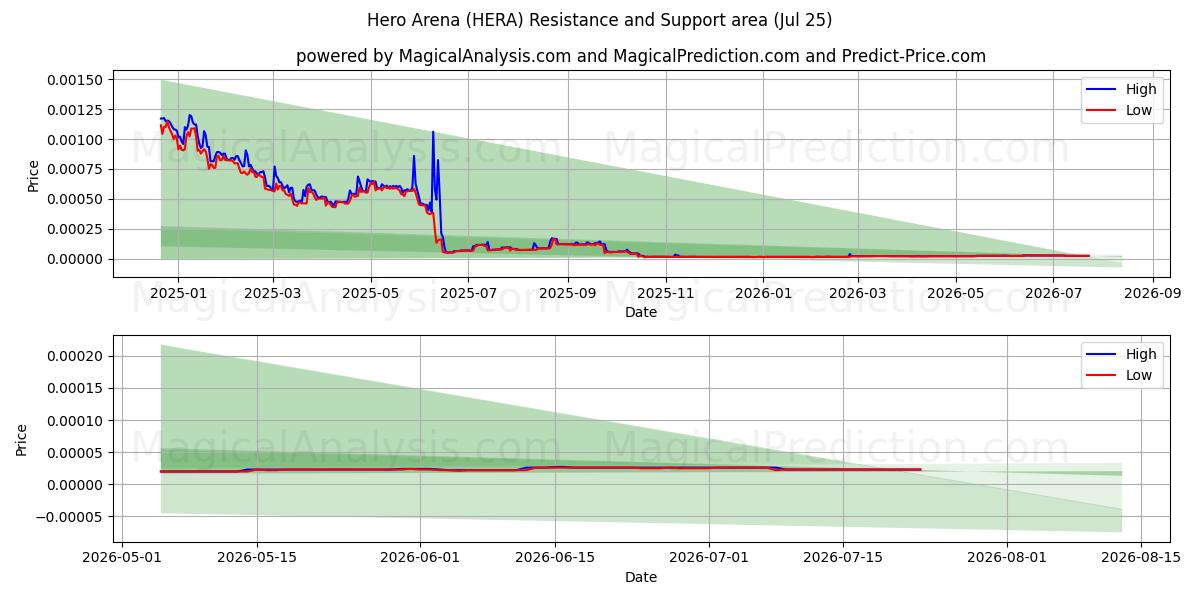The width and height of the screenshot is (1200, 600).
Task: Click the 2026-07-01 date tick label
Action: (709, 558)
